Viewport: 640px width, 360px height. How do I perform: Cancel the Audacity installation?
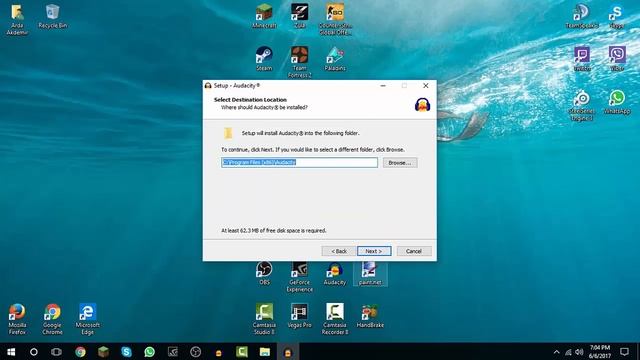point(414,251)
